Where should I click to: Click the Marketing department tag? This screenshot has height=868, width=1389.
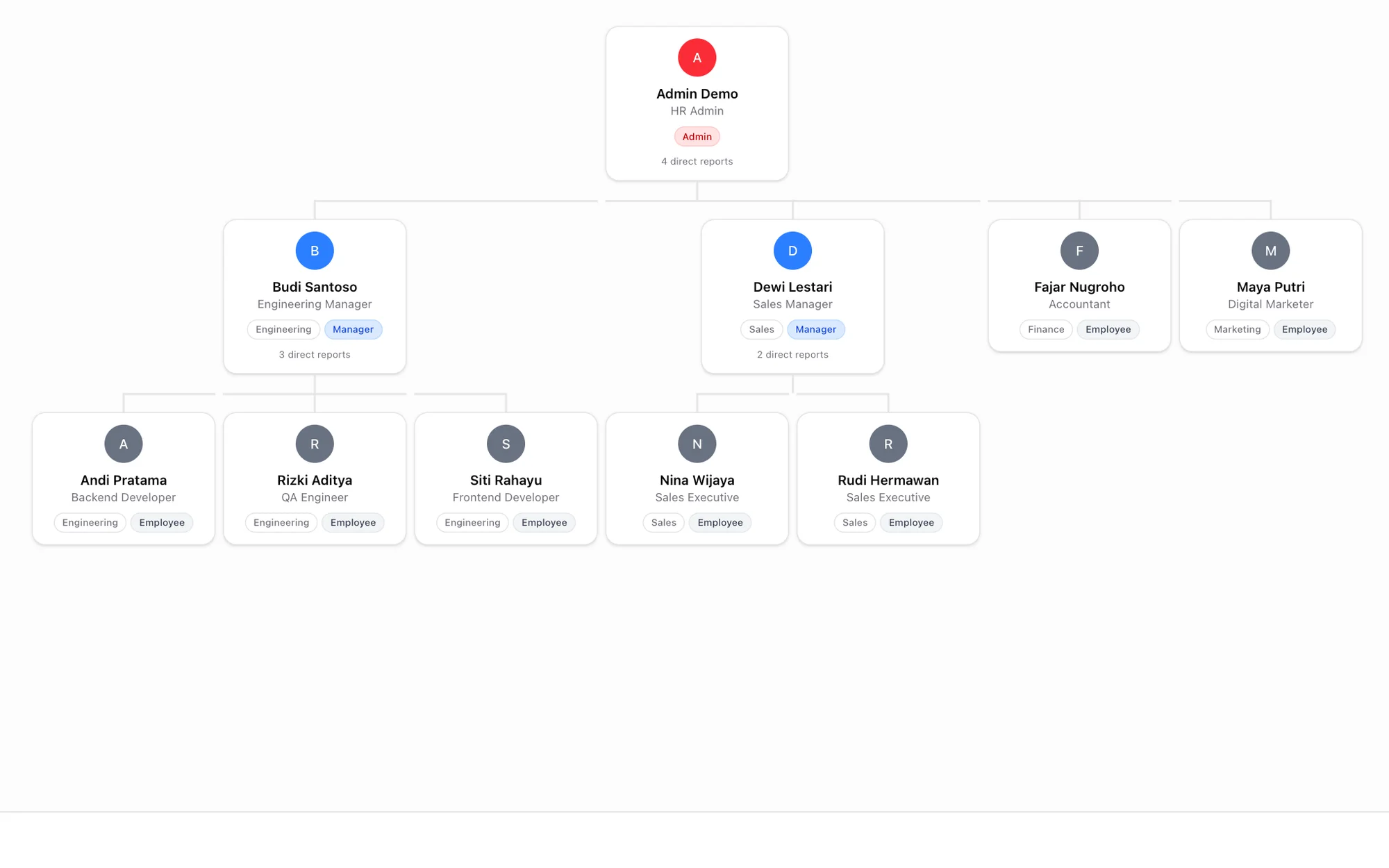point(1237,329)
